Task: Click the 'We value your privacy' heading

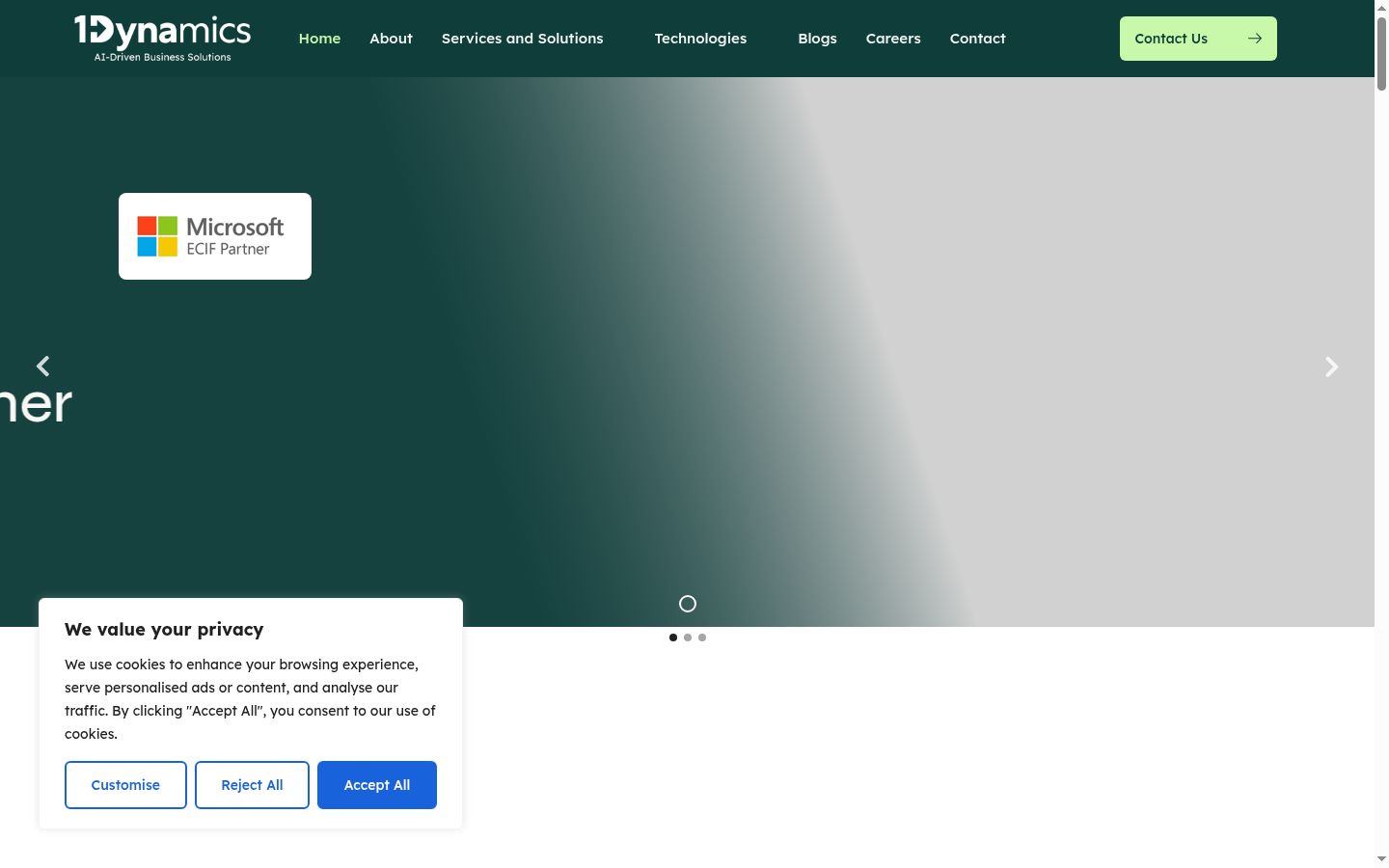Action: click(164, 630)
